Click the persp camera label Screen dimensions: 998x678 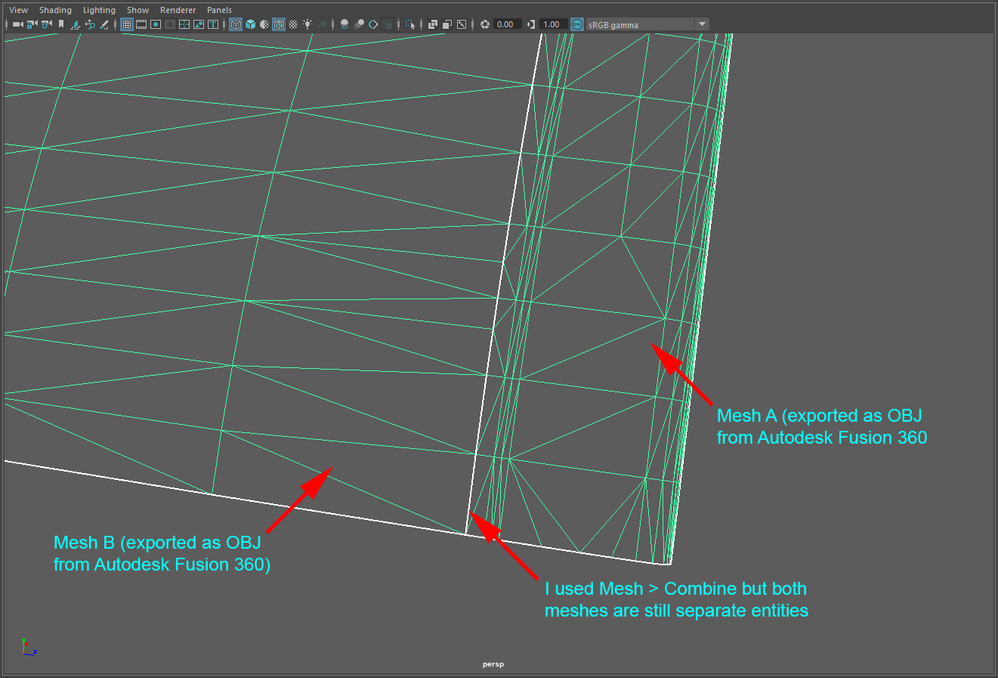[493, 664]
